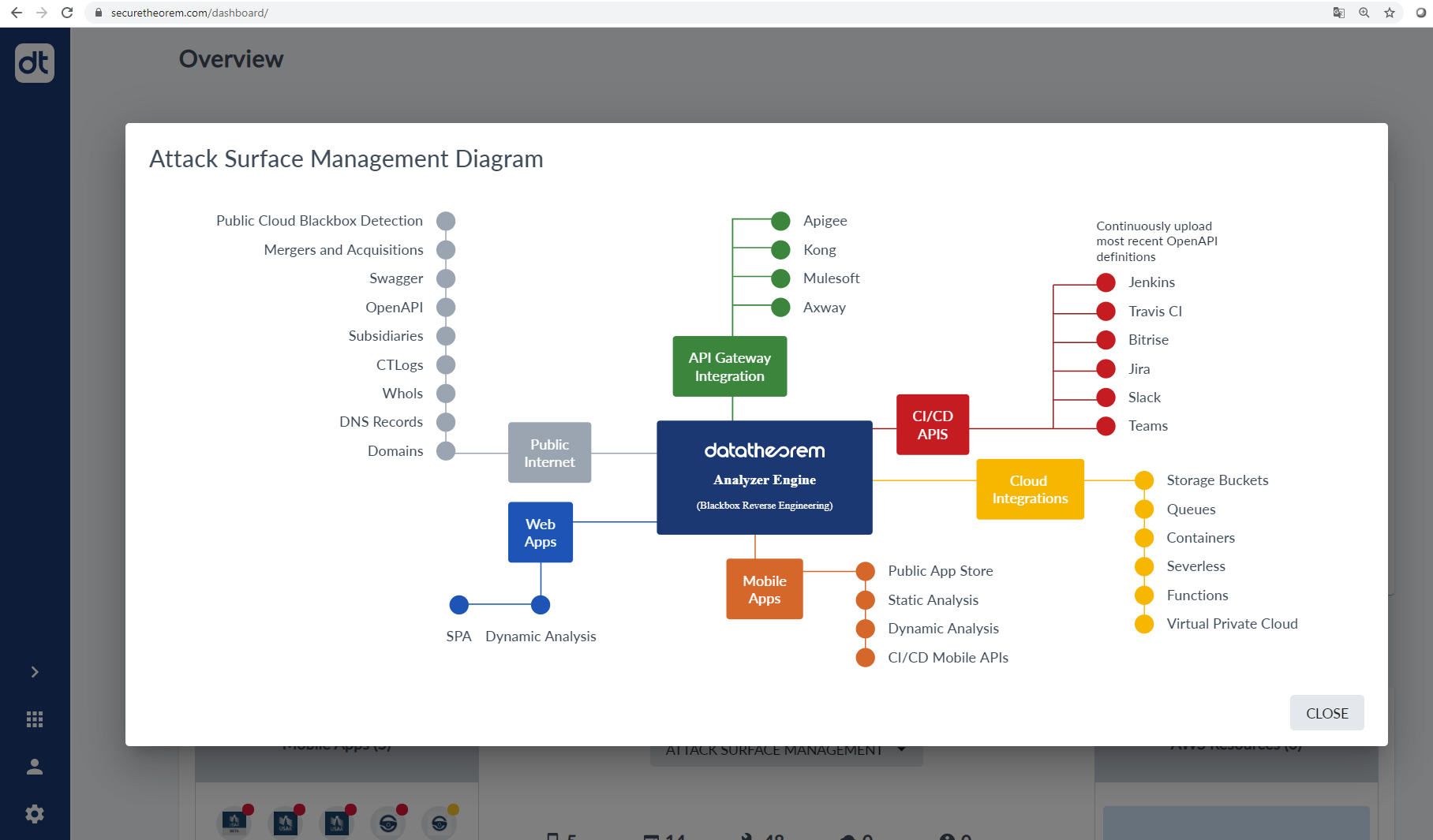Click the blue SPA node
Viewport: 1433px width, 840px height.
(458, 605)
